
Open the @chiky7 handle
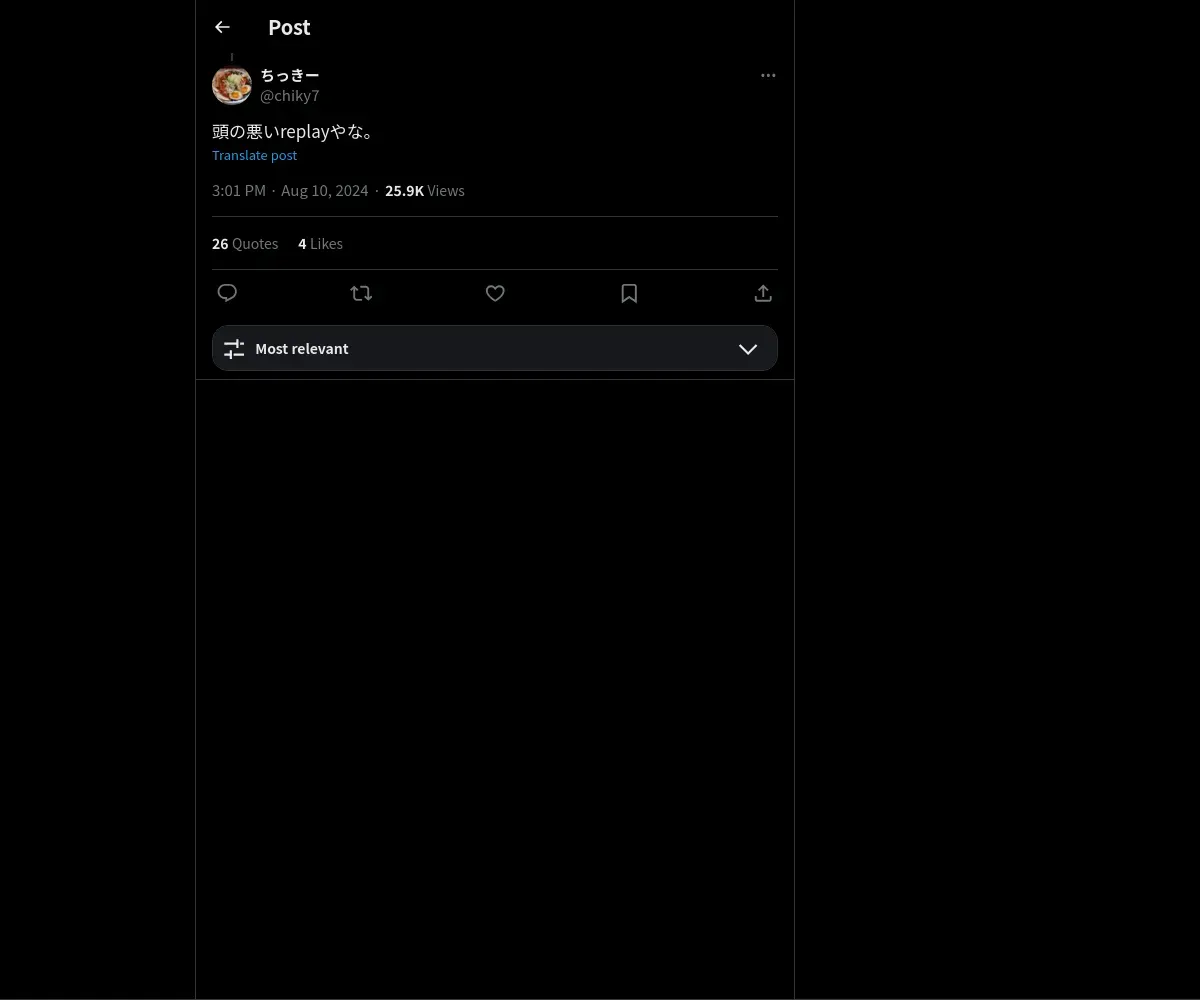(x=290, y=96)
